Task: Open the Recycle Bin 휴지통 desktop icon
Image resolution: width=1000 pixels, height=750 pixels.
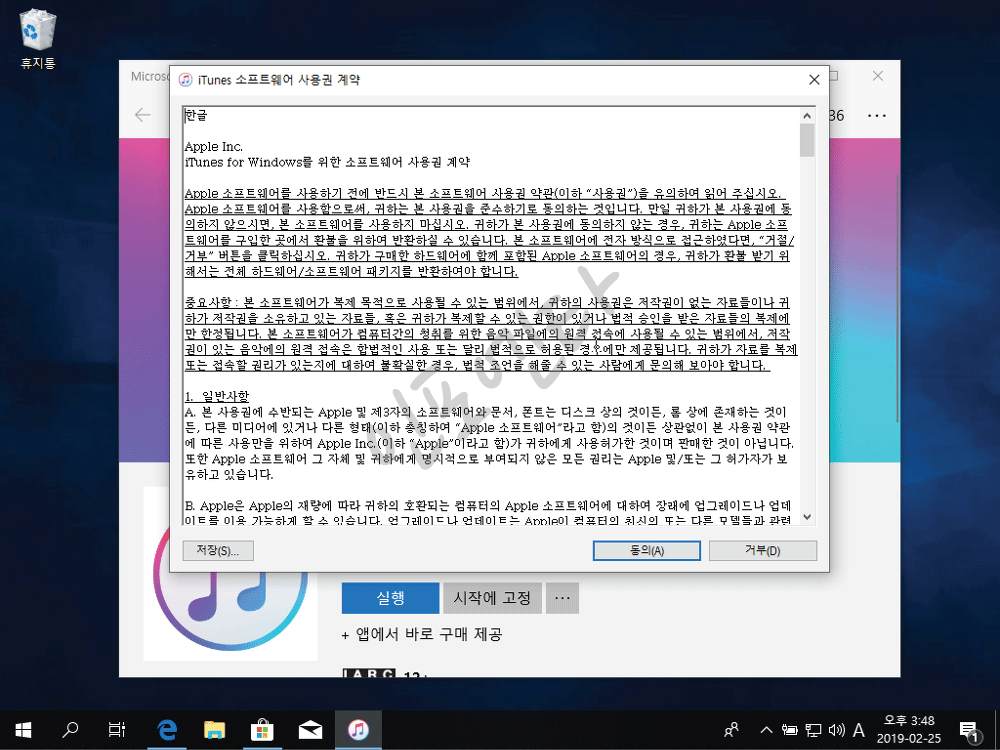Action: click(38, 38)
